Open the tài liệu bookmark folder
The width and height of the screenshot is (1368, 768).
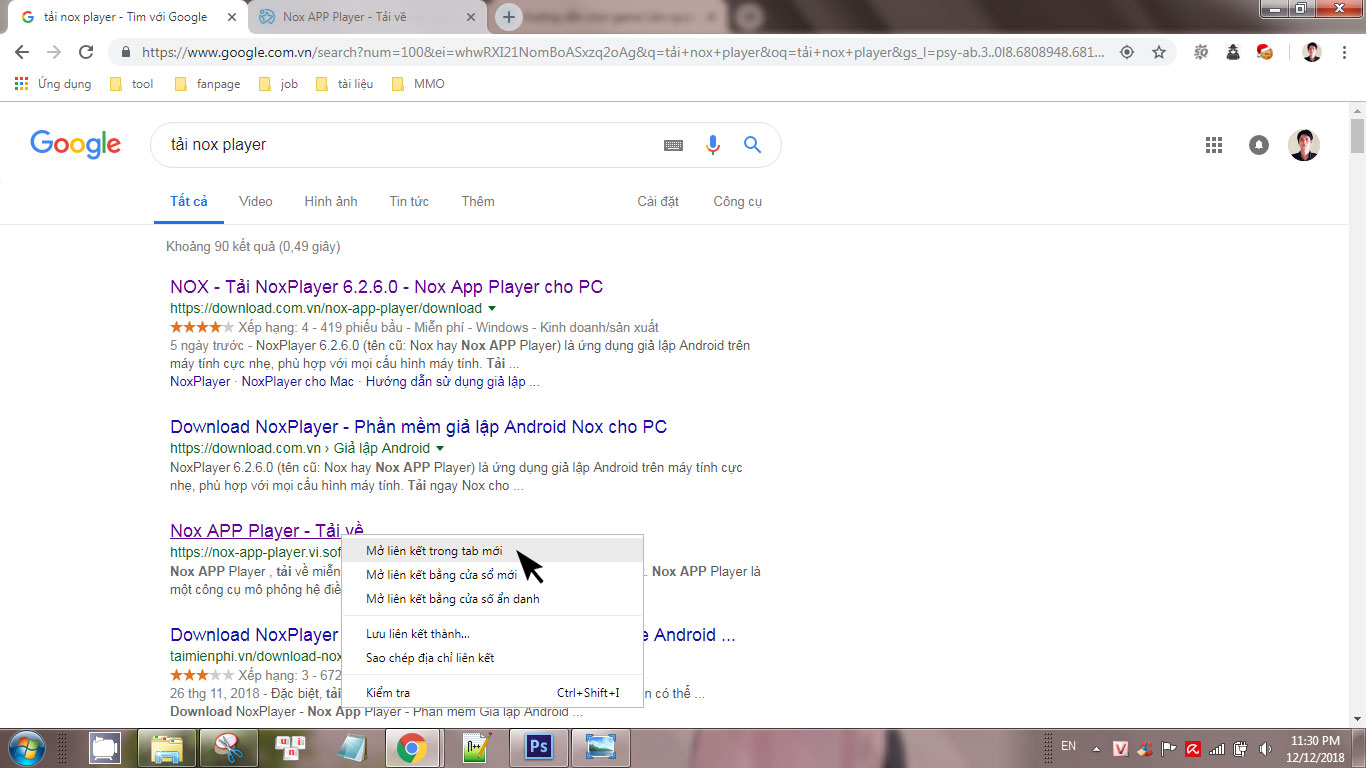[x=344, y=84]
